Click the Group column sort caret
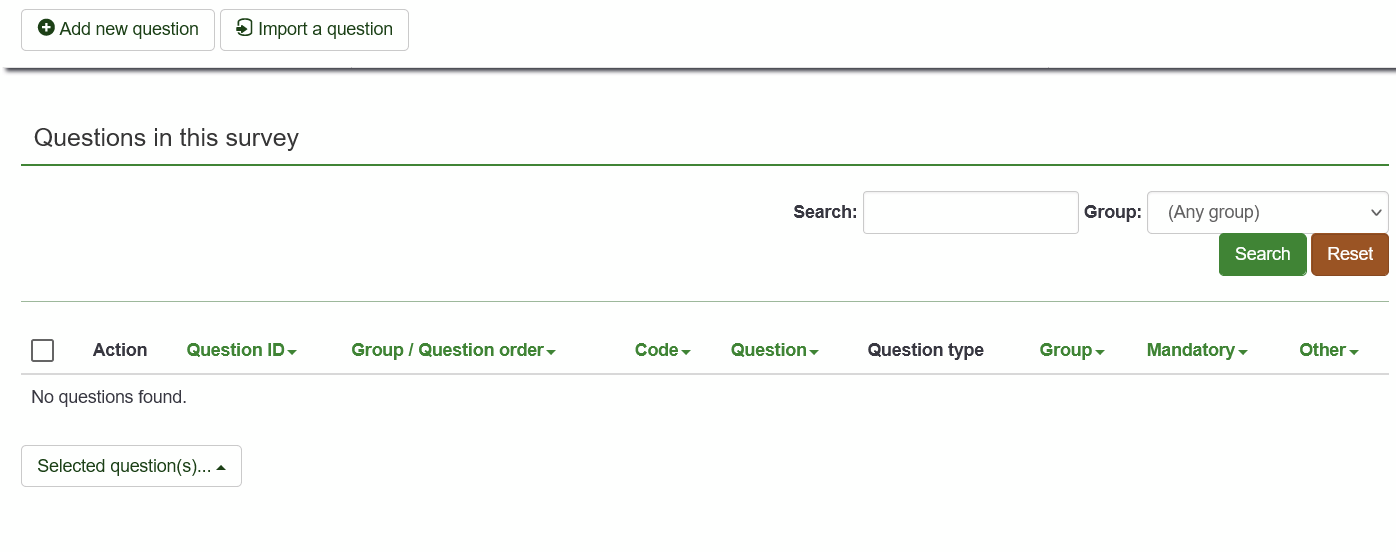The image size is (1396, 552). 1100,352
